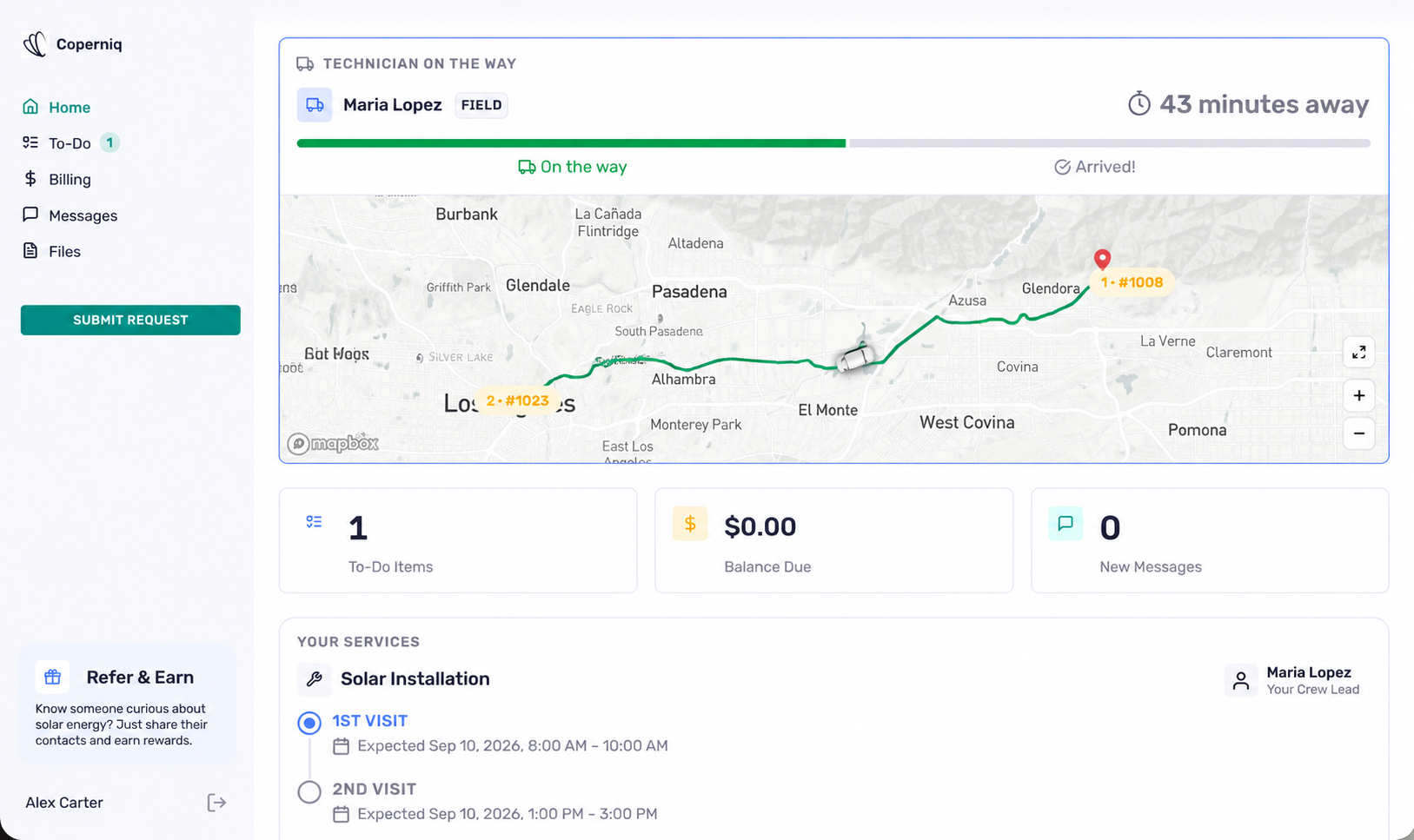Click the logout icon beside Alex Carter
Viewport: 1414px width, 840px height.
[x=216, y=803]
